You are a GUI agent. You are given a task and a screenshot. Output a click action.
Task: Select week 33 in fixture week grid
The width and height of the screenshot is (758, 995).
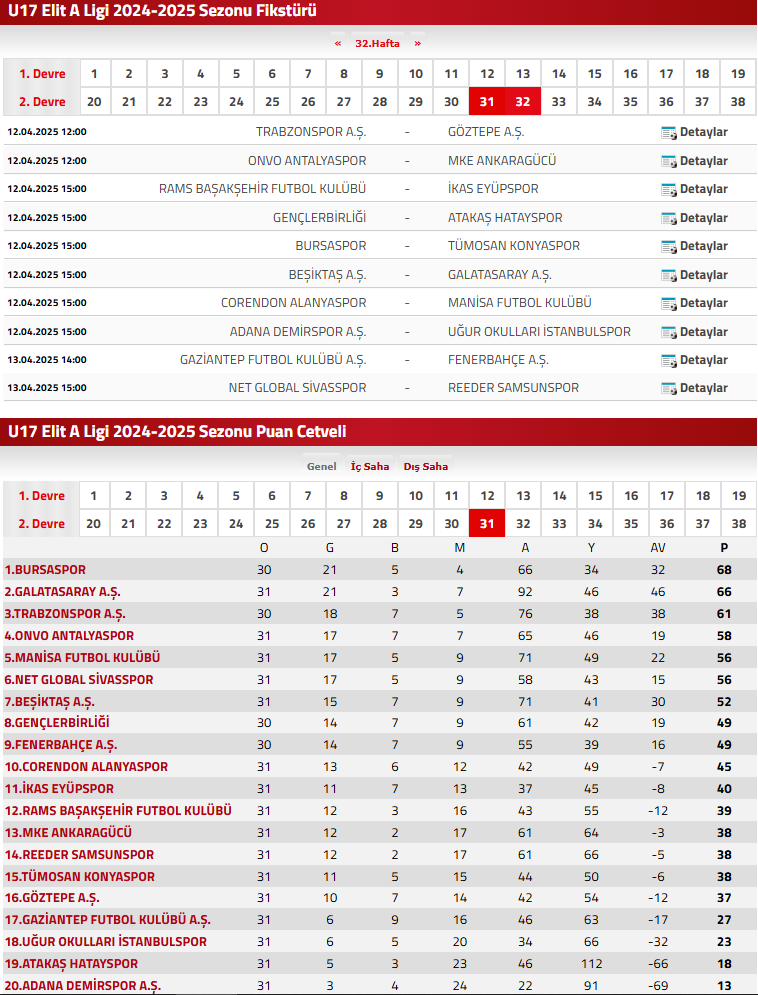[x=559, y=101]
